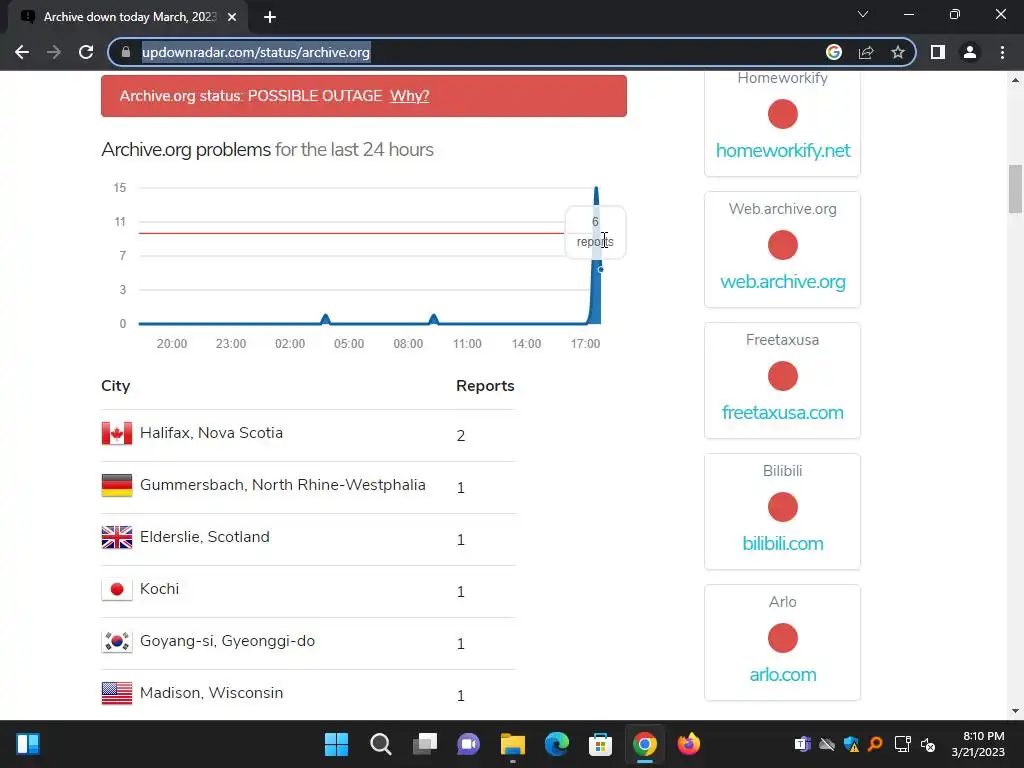
Task: Open a new browser tab
Action: click(270, 17)
